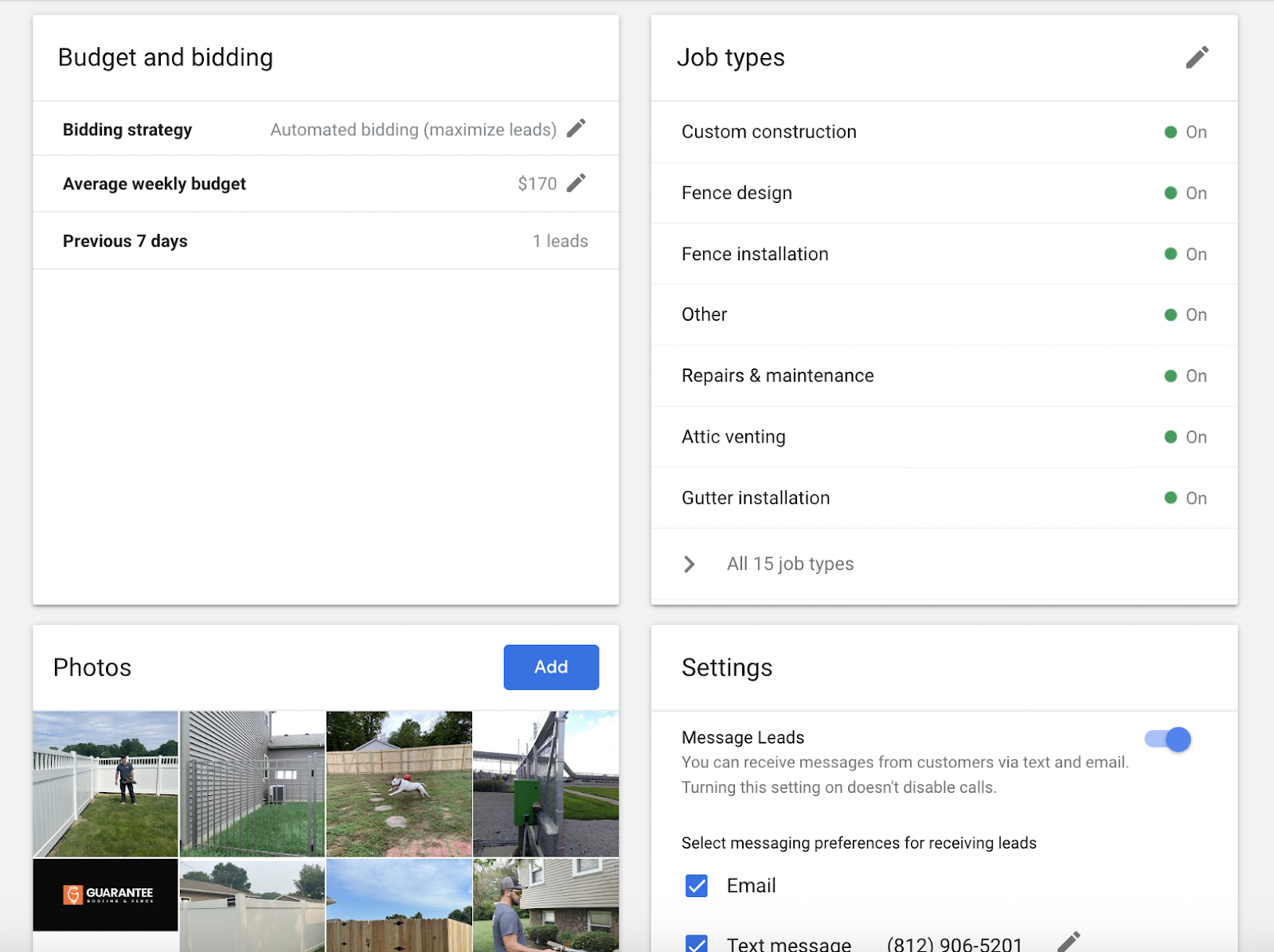Open photo of chain-link fence with green box
The image size is (1274, 952).
546,784
